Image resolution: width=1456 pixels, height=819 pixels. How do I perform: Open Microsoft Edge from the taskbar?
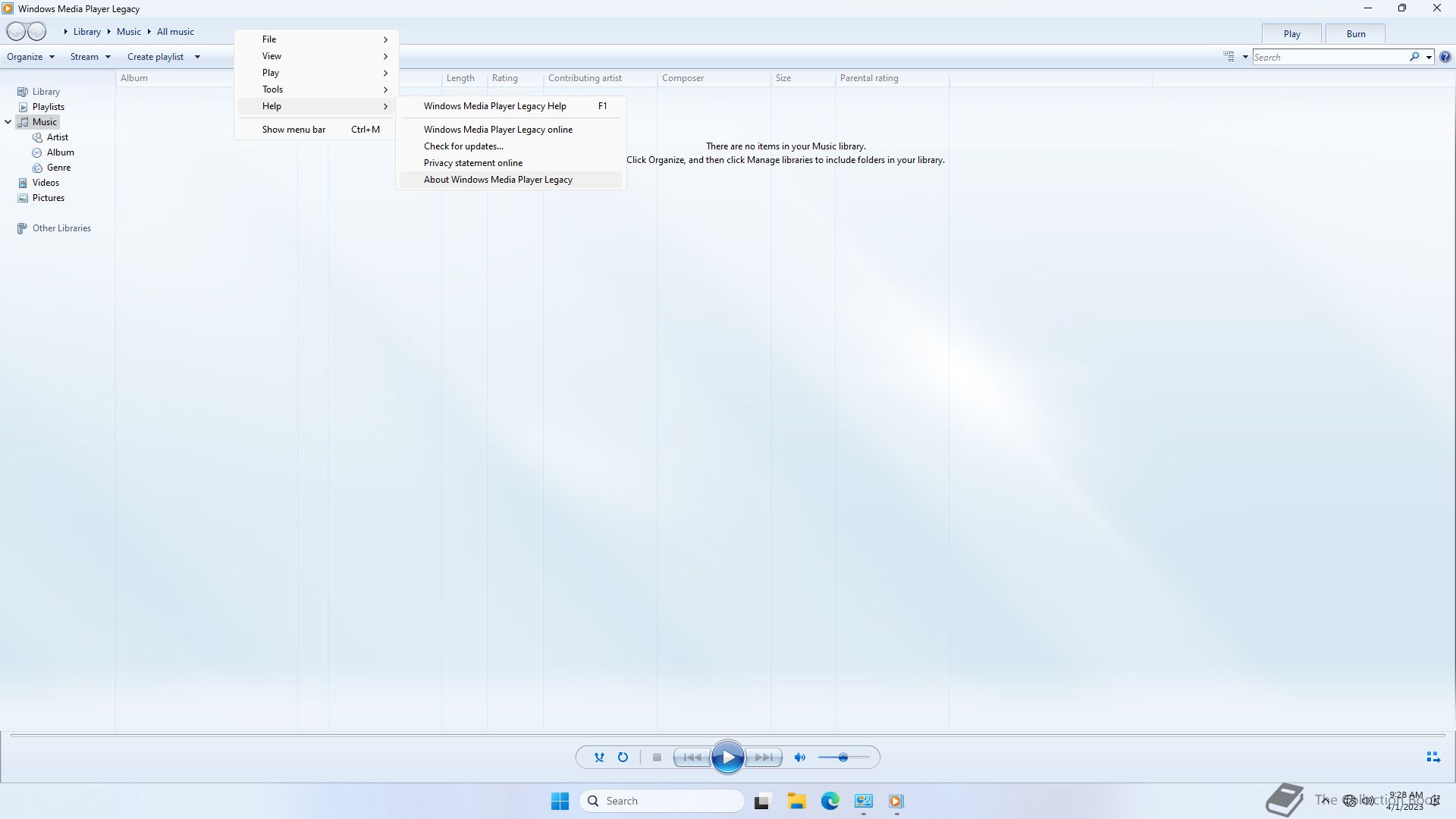click(x=830, y=801)
